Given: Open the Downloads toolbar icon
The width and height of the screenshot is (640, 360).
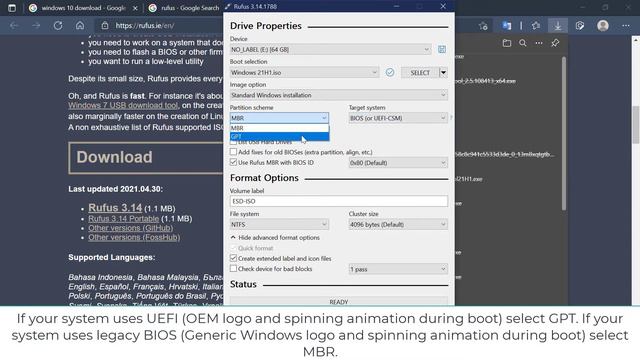Looking at the screenshot, I should (558, 26).
